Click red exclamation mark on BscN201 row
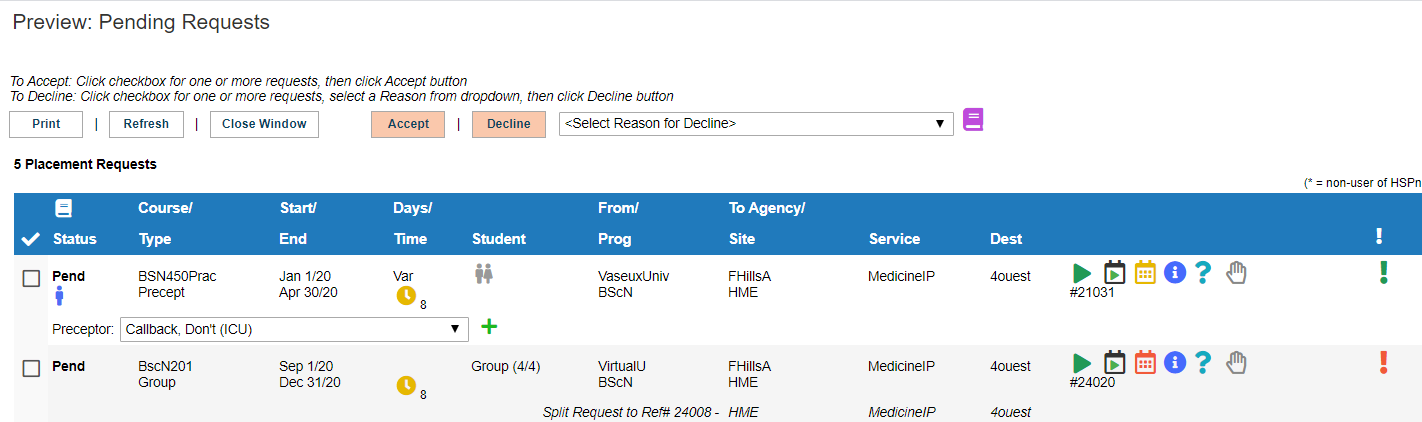 1384,362
